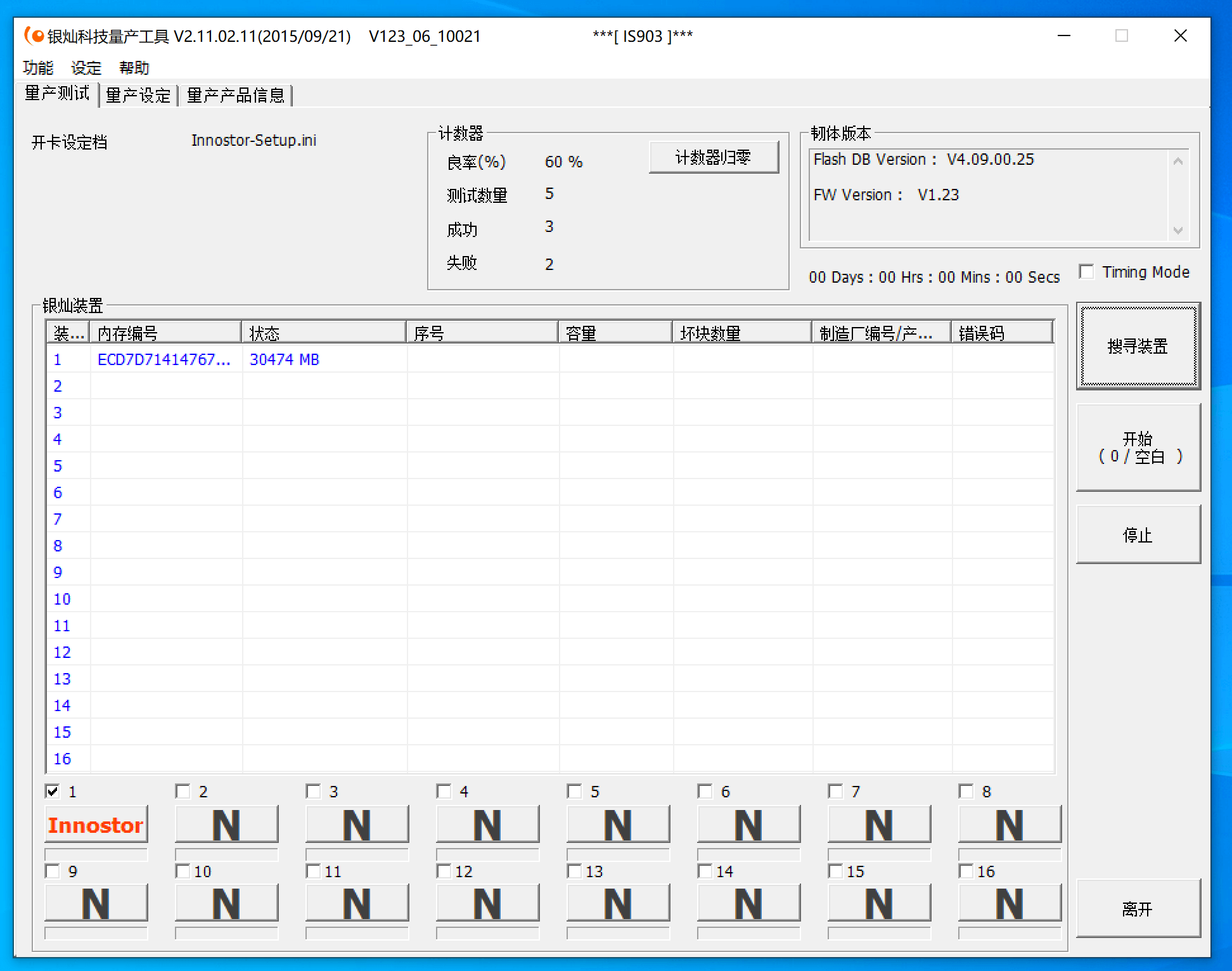Click the N status button for port 14

[x=748, y=903]
